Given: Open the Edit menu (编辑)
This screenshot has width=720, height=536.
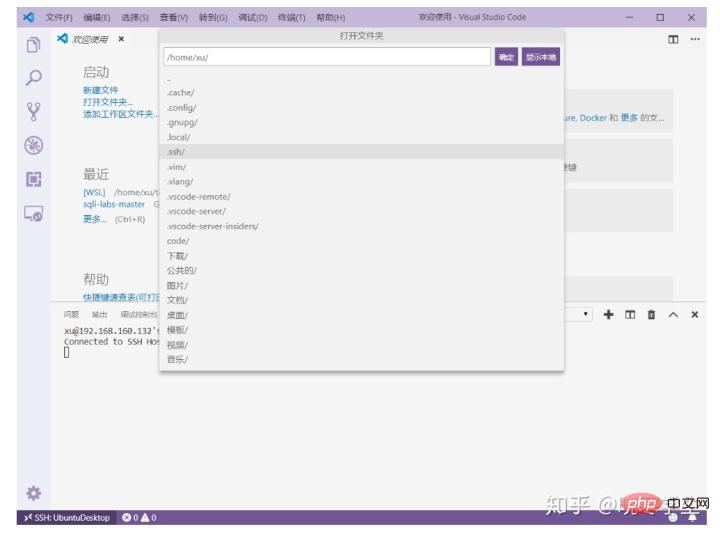Looking at the screenshot, I should [97, 17].
